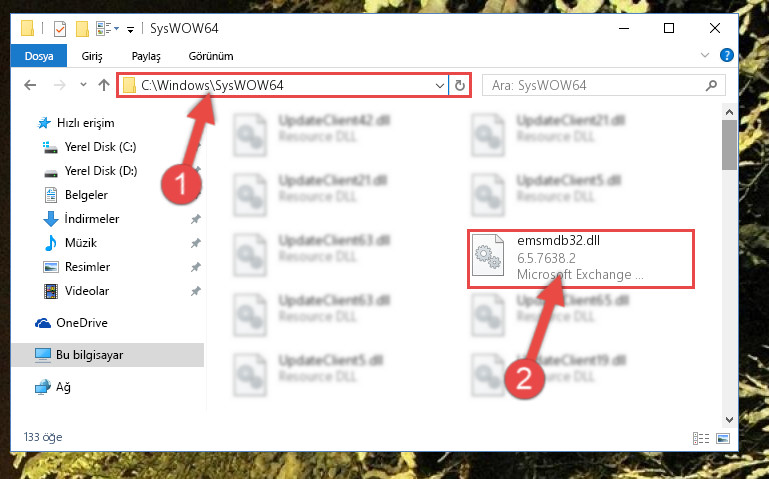Open the Dosya menu tab
Screen dimensions: 769x479
point(39,56)
